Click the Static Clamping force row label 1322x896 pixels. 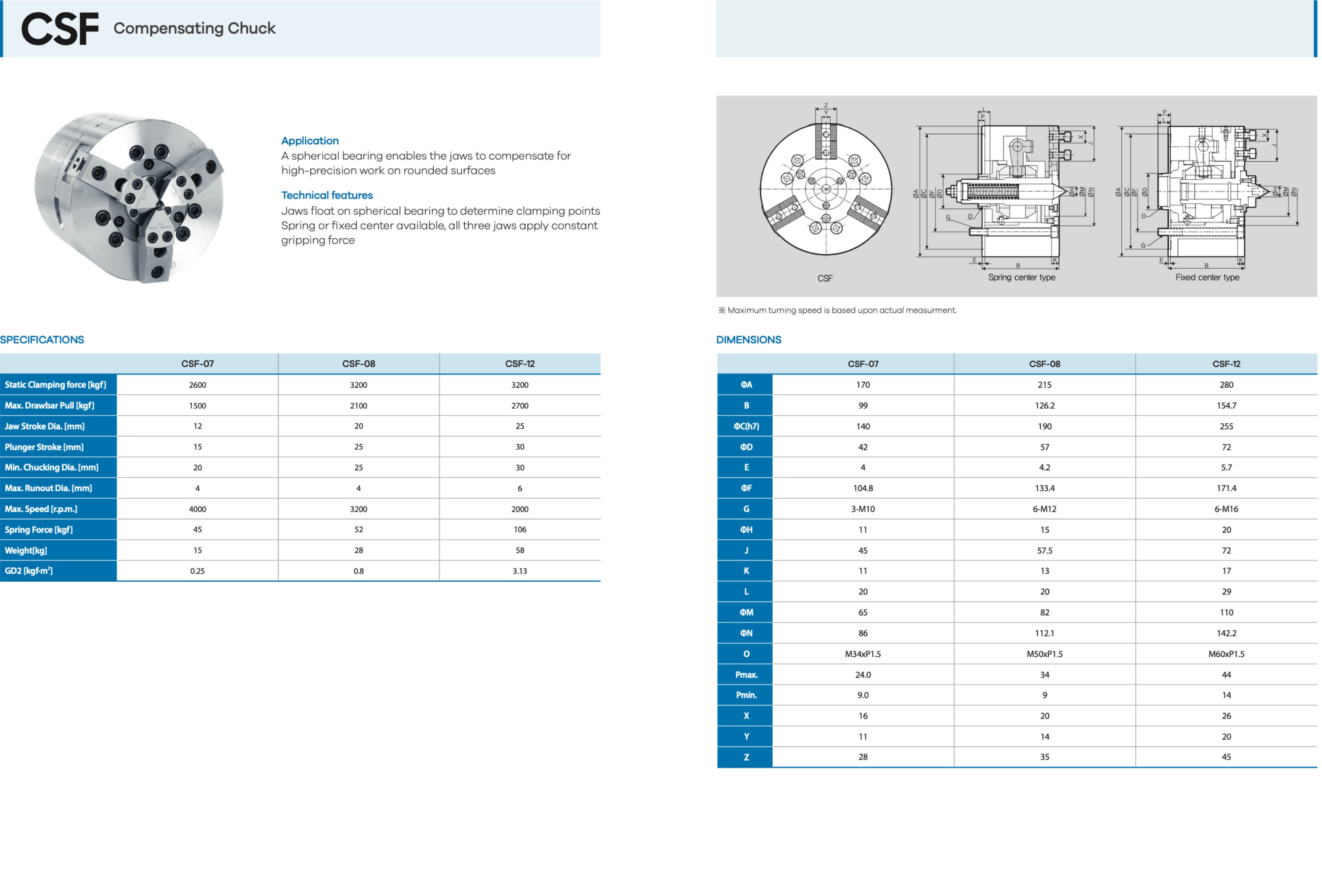pyautogui.click(x=55, y=385)
